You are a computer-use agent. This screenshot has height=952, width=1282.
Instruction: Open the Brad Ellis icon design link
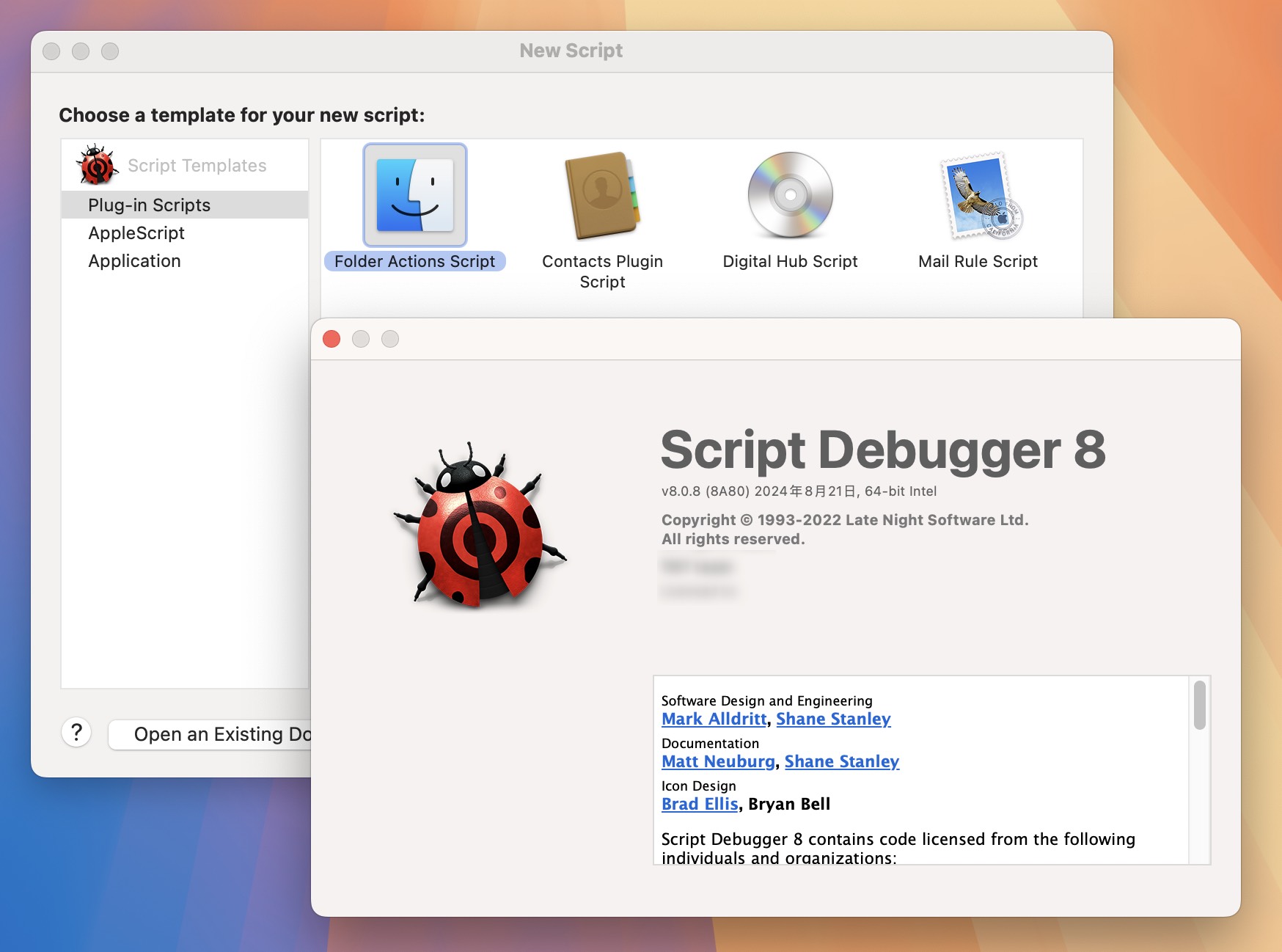pos(699,804)
